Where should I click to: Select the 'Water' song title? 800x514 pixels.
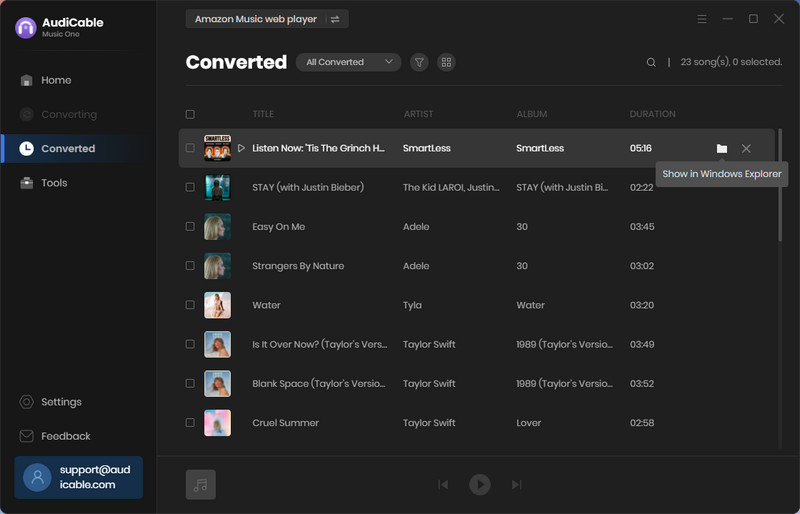[266, 305]
